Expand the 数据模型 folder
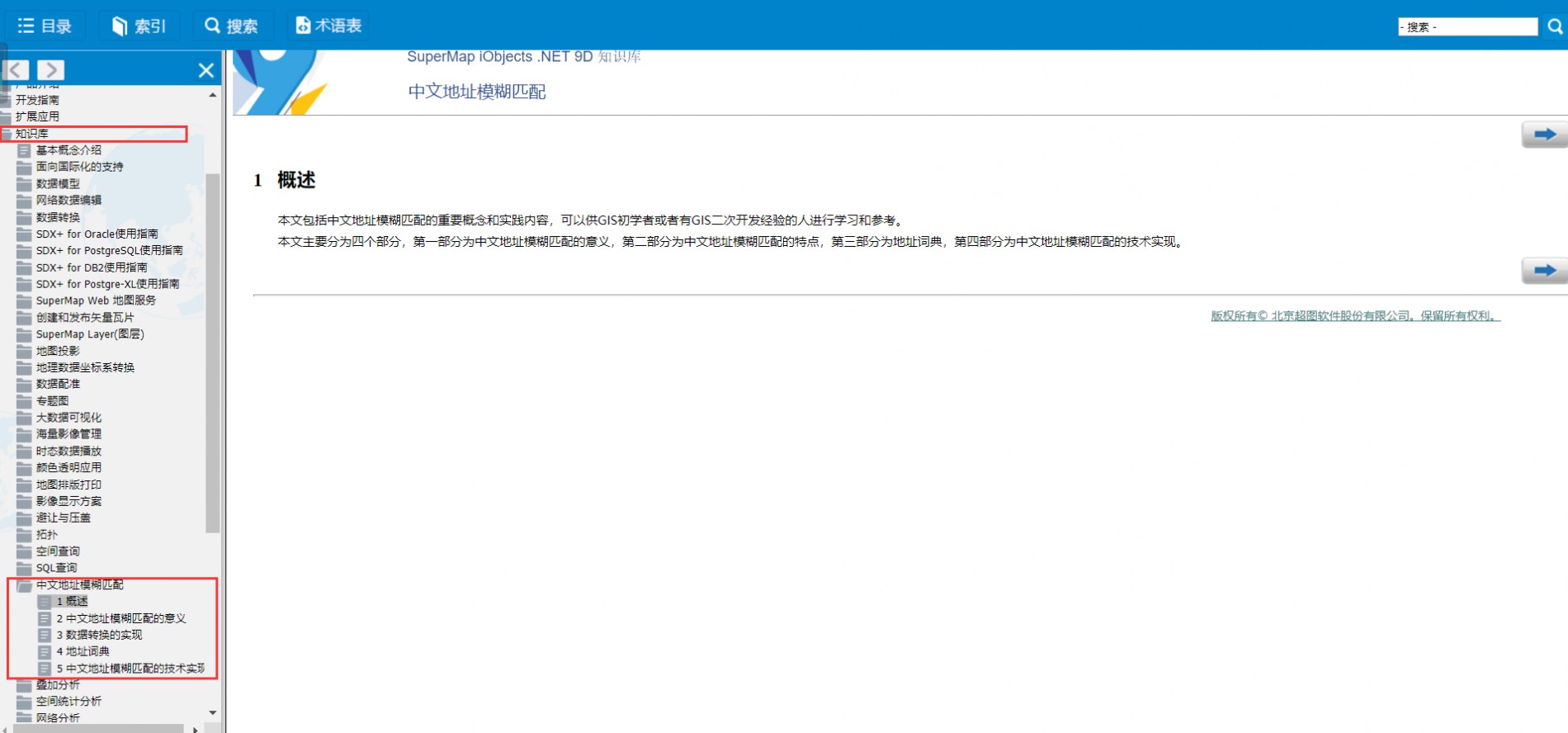This screenshot has width=1568, height=733. pyautogui.click(x=58, y=184)
